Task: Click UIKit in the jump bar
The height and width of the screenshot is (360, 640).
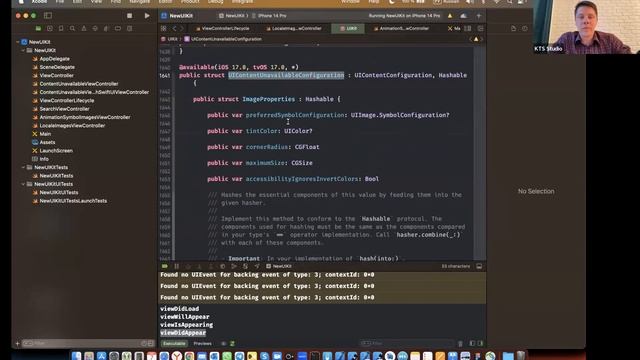Action: [x=169, y=39]
